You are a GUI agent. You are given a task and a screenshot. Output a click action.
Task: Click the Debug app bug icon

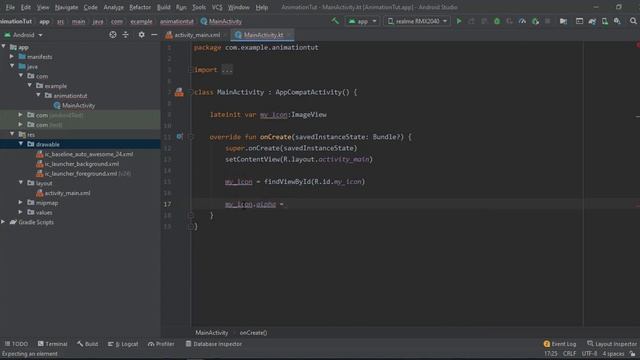(x=497, y=21)
